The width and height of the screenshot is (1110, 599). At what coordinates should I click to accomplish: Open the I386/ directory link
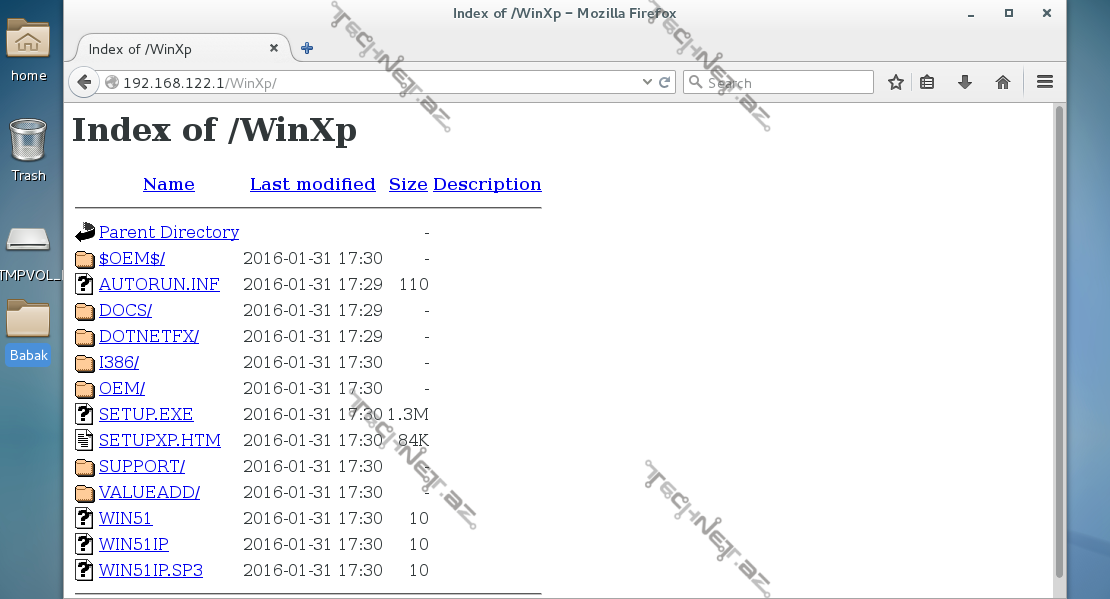coord(118,362)
